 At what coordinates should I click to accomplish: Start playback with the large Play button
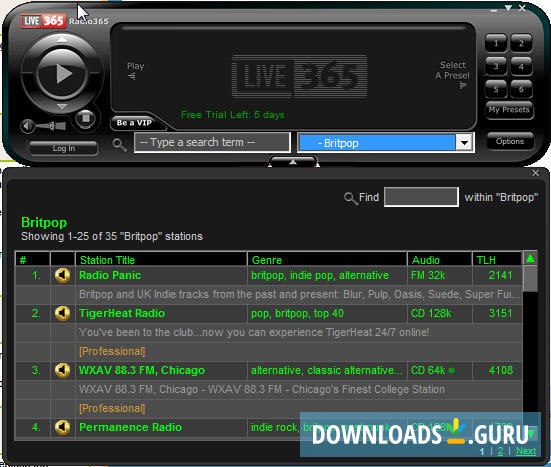pos(62,73)
